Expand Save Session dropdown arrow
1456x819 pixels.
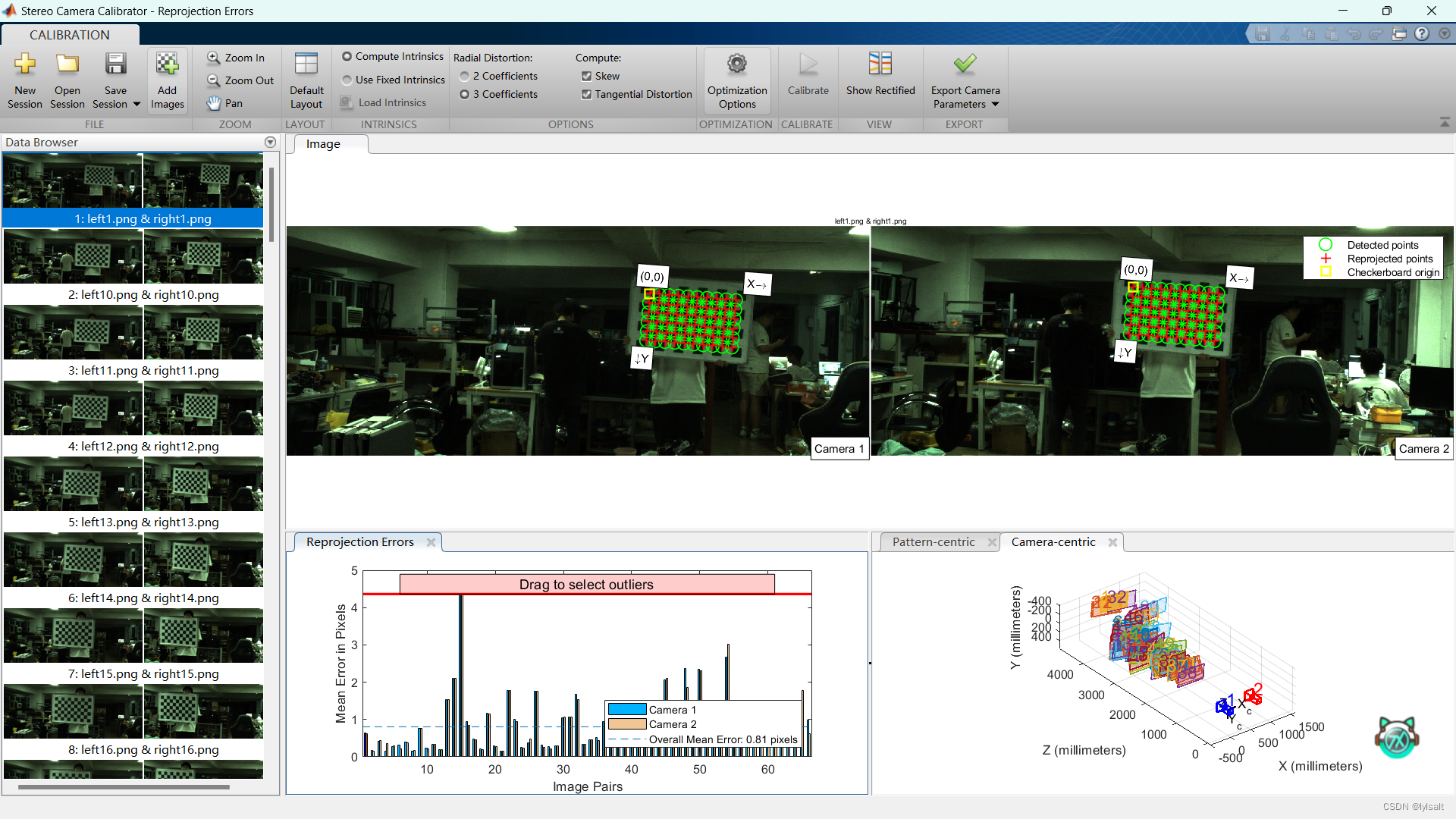(136, 104)
